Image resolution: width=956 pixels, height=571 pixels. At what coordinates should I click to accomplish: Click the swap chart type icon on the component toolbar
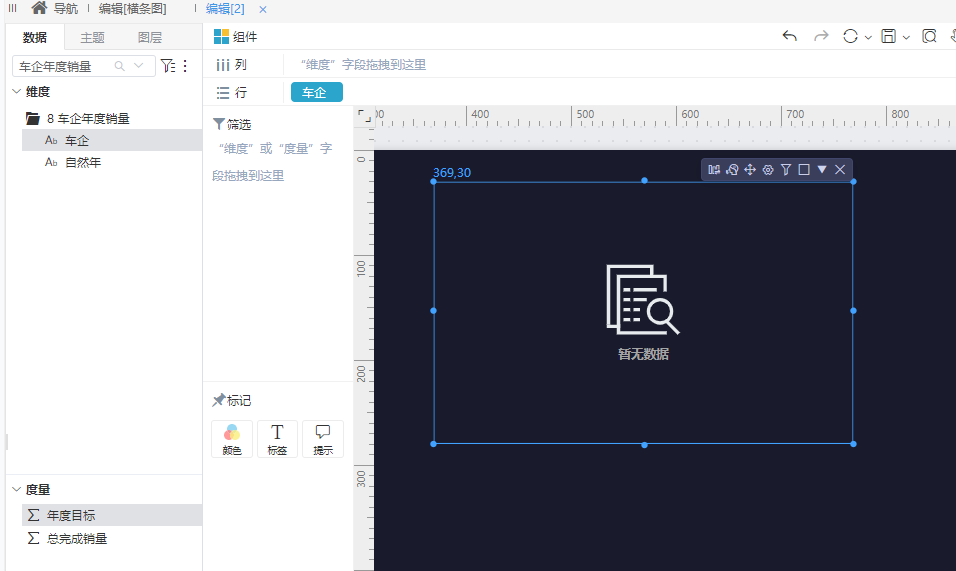[x=714, y=169]
